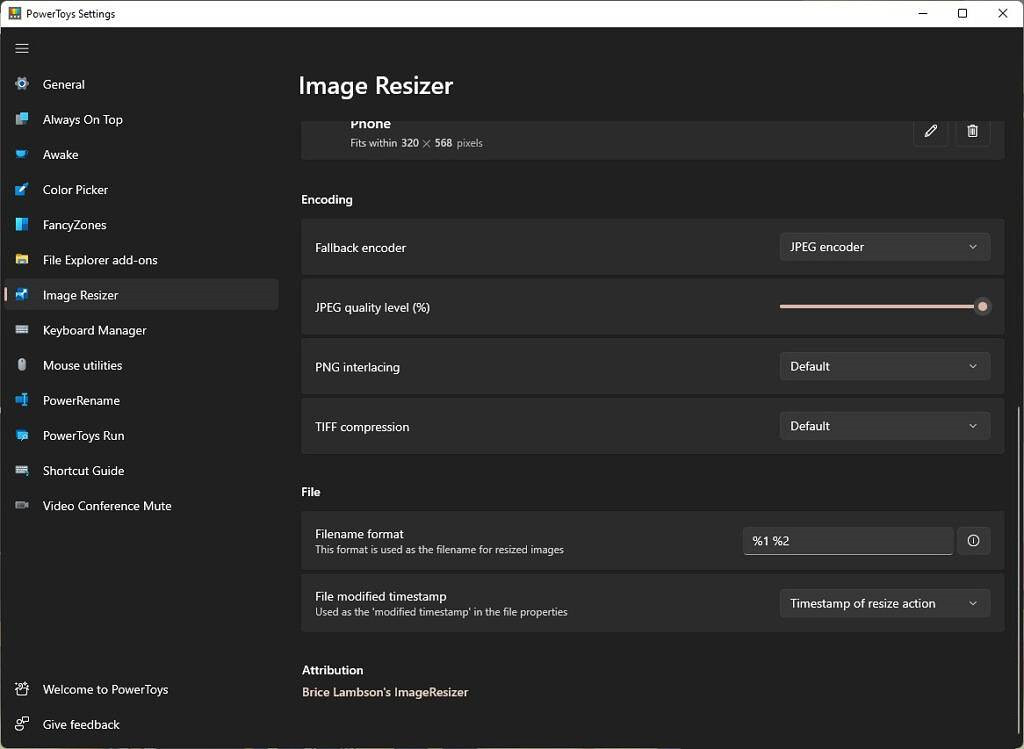Open Brice Lambson's ImageResizer link
This screenshot has width=1024, height=749.
[x=385, y=692]
